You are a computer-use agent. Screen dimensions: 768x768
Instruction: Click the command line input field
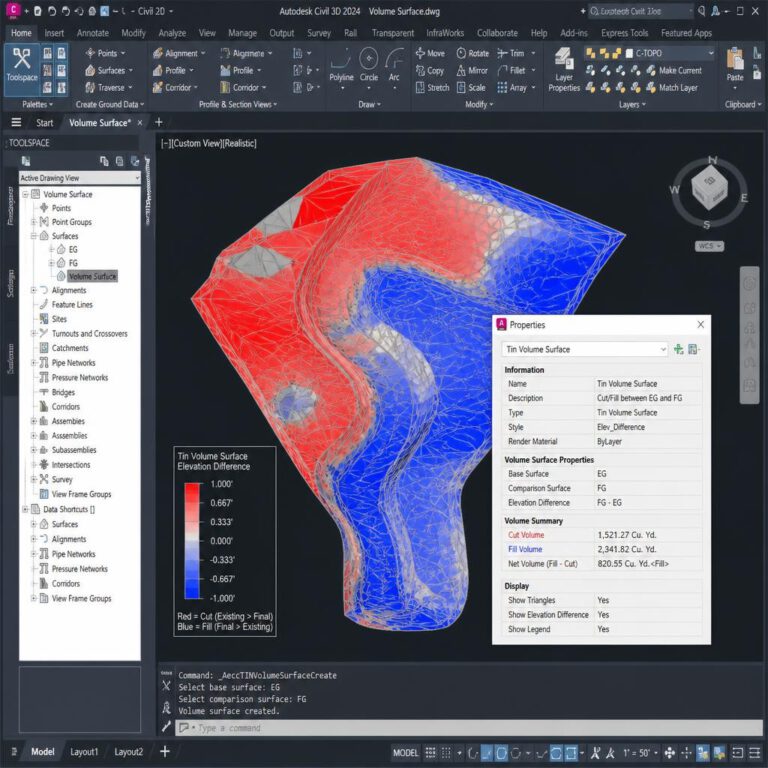coord(469,728)
